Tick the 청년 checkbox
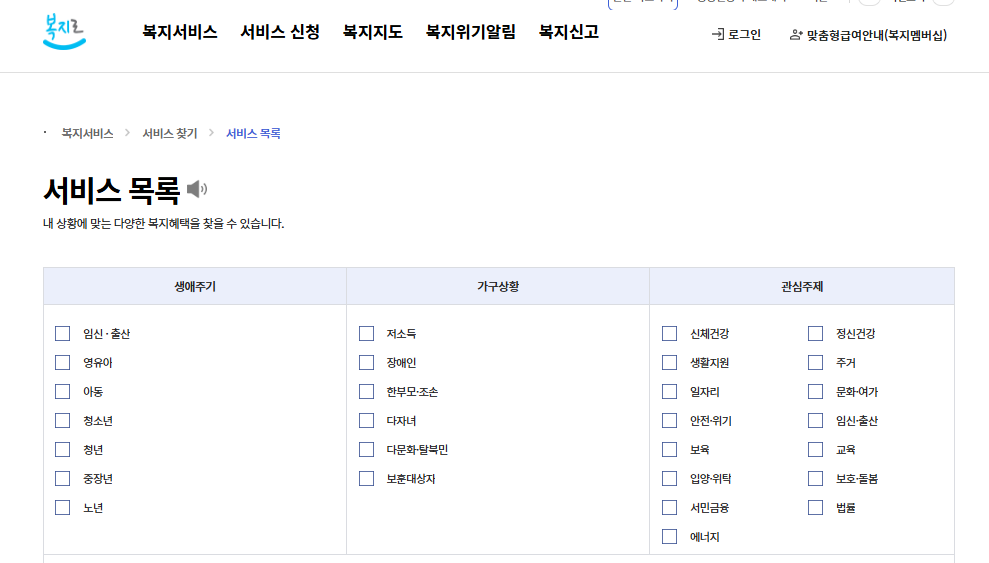Image resolution: width=989 pixels, height=563 pixels. coord(63,450)
